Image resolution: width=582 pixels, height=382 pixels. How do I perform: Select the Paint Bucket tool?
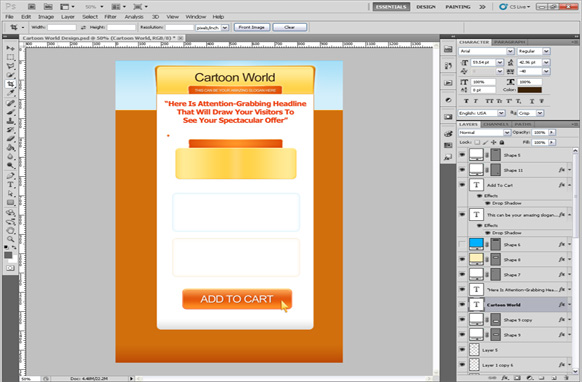point(10,148)
